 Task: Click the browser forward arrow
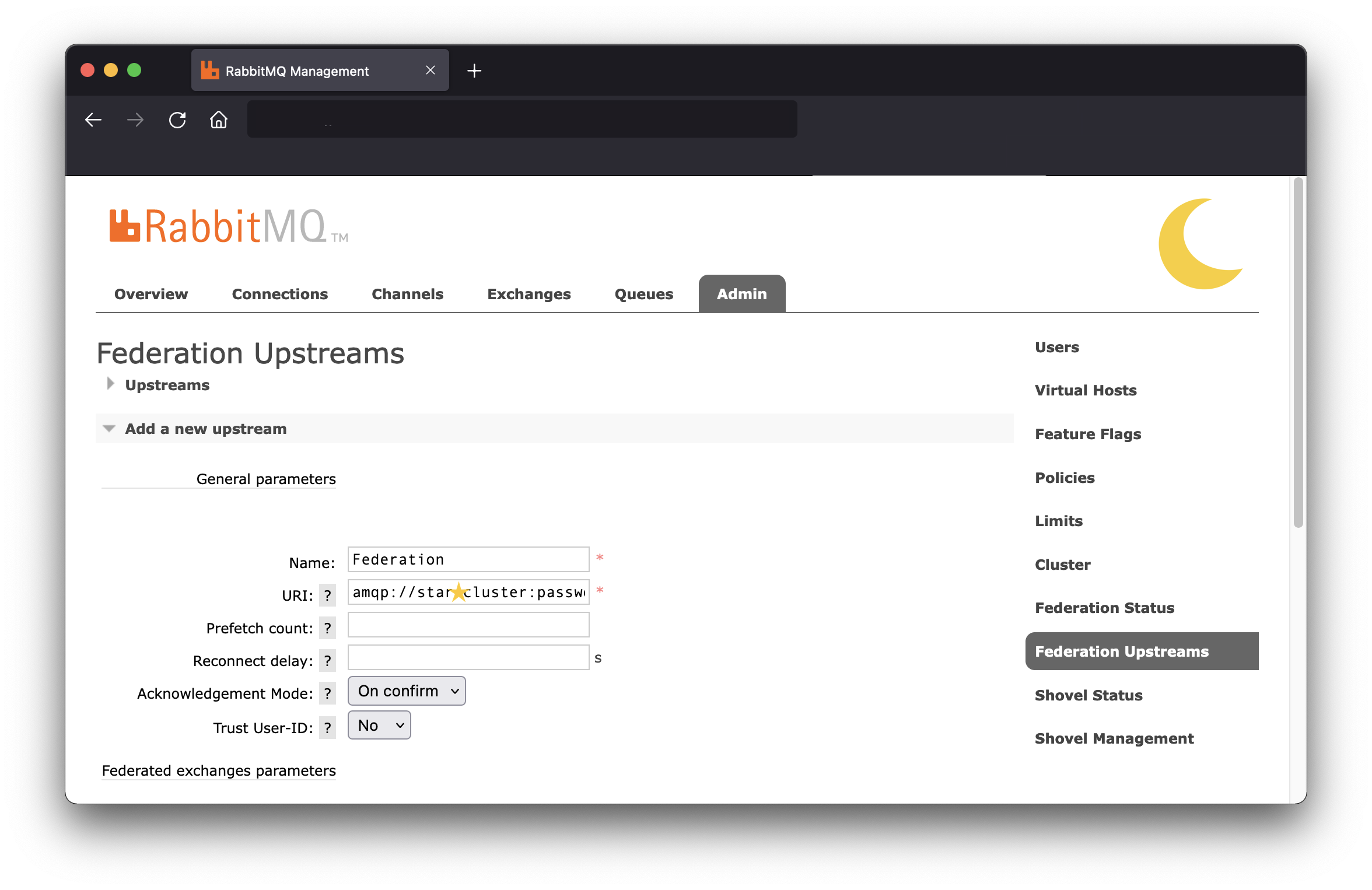[135, 120]
